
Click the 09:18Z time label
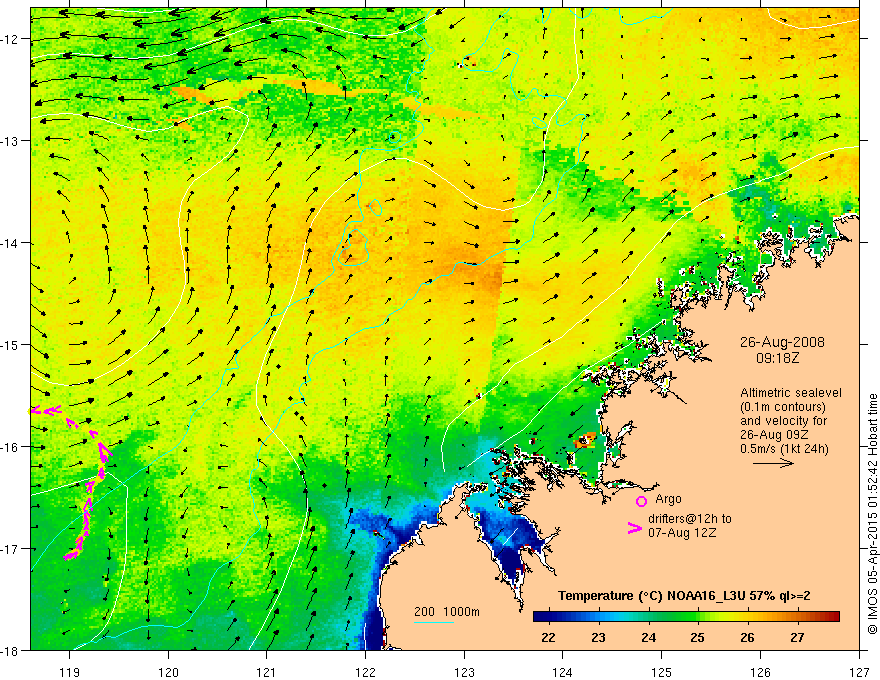[777, 358]
